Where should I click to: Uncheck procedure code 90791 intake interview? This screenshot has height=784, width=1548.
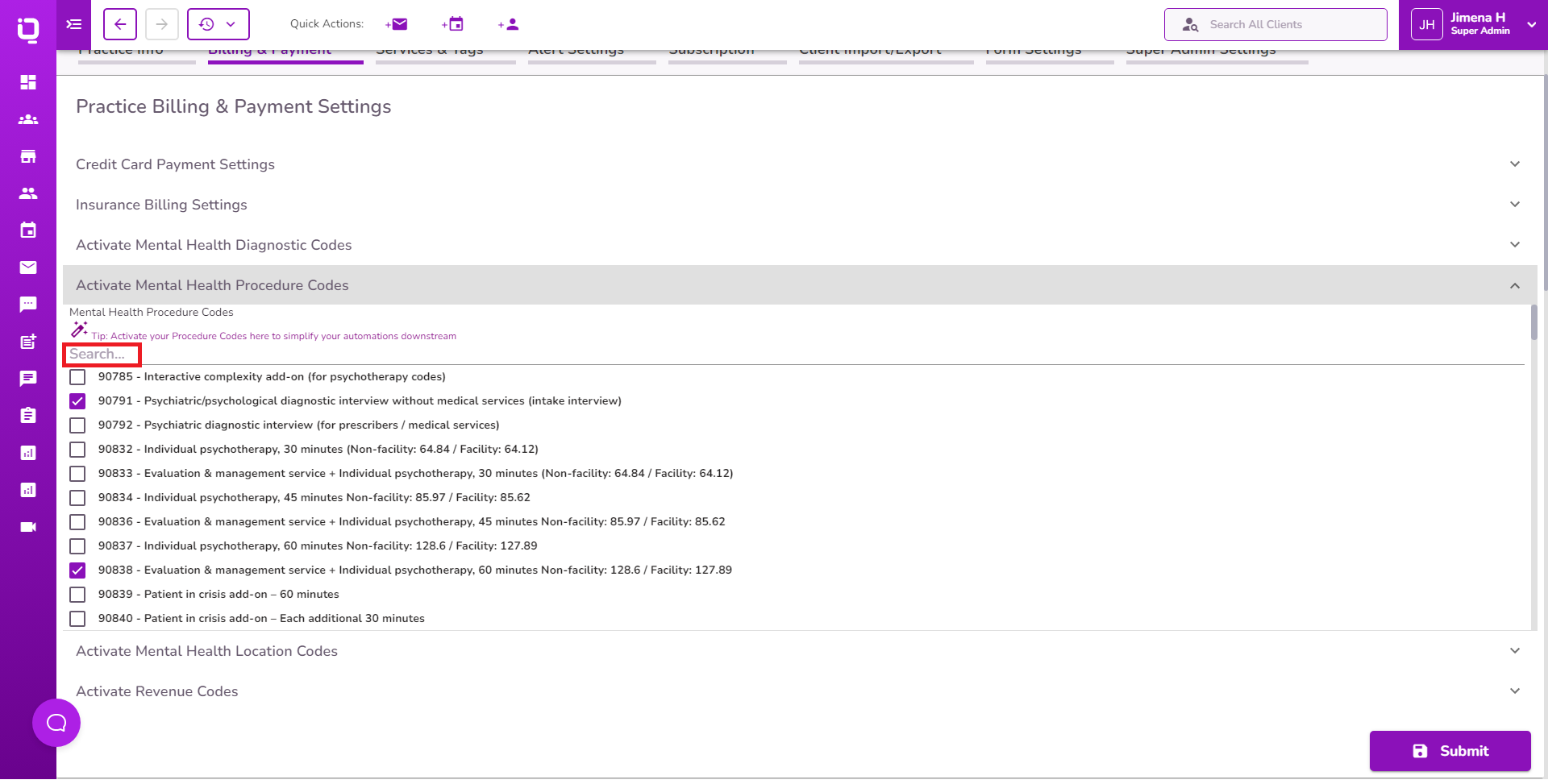77,400
